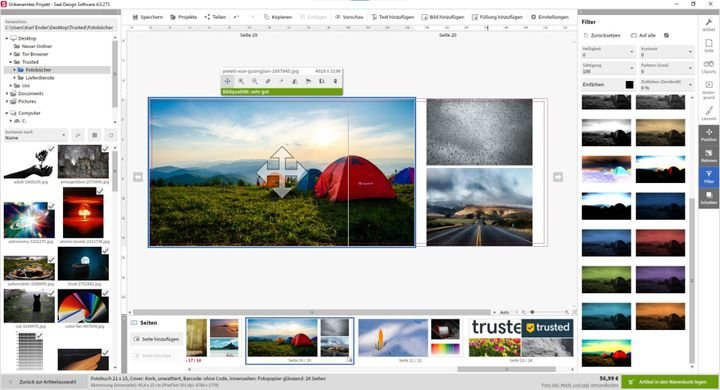The height and width of the screenshot is (390, 720).
Task: Apply the purple tinted filter thumbnail
Action: (660, 279)
